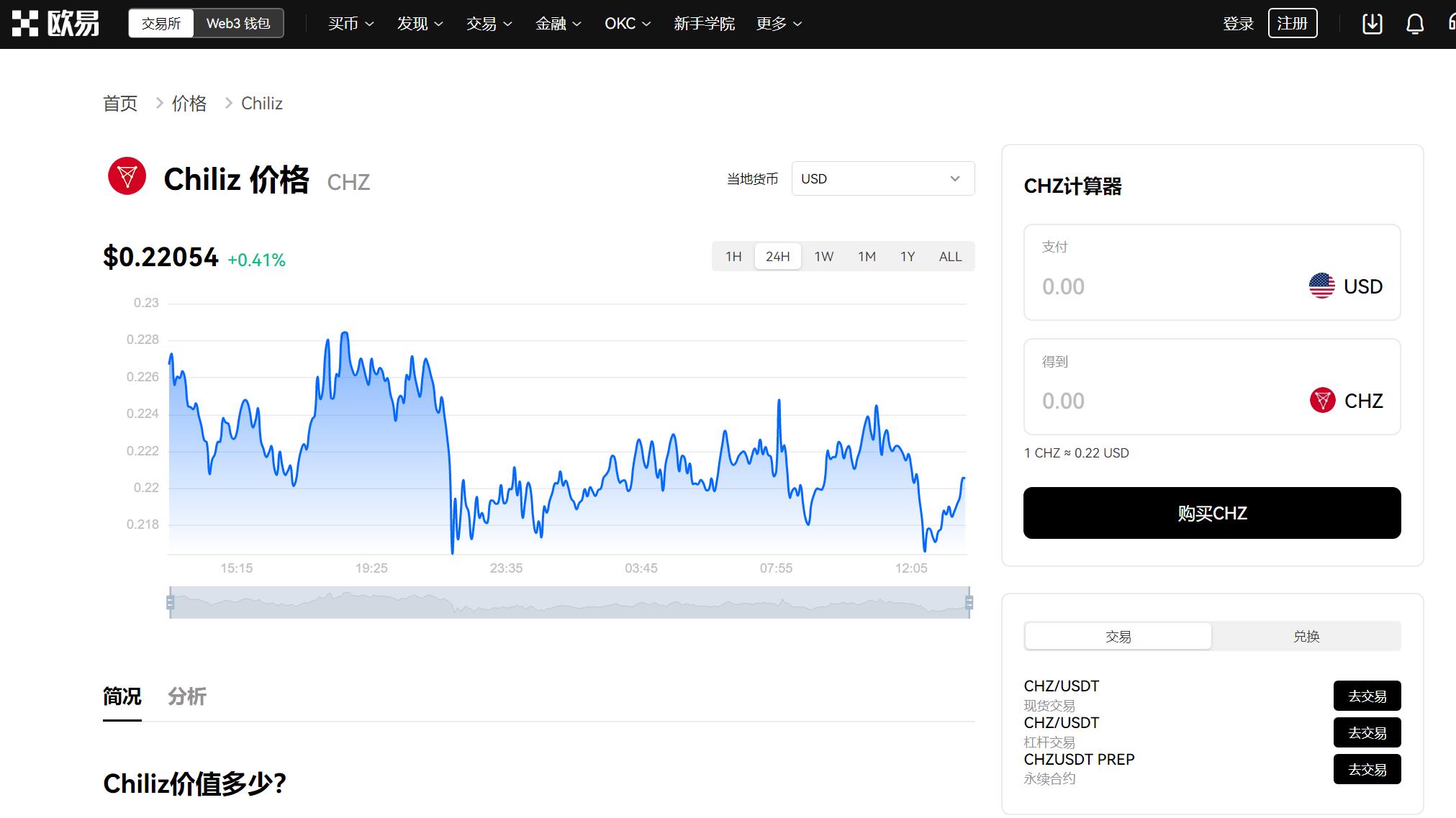Click the CHZ token icon in the calculator
1456x818 pixels.
click(x=1321, y=401)
